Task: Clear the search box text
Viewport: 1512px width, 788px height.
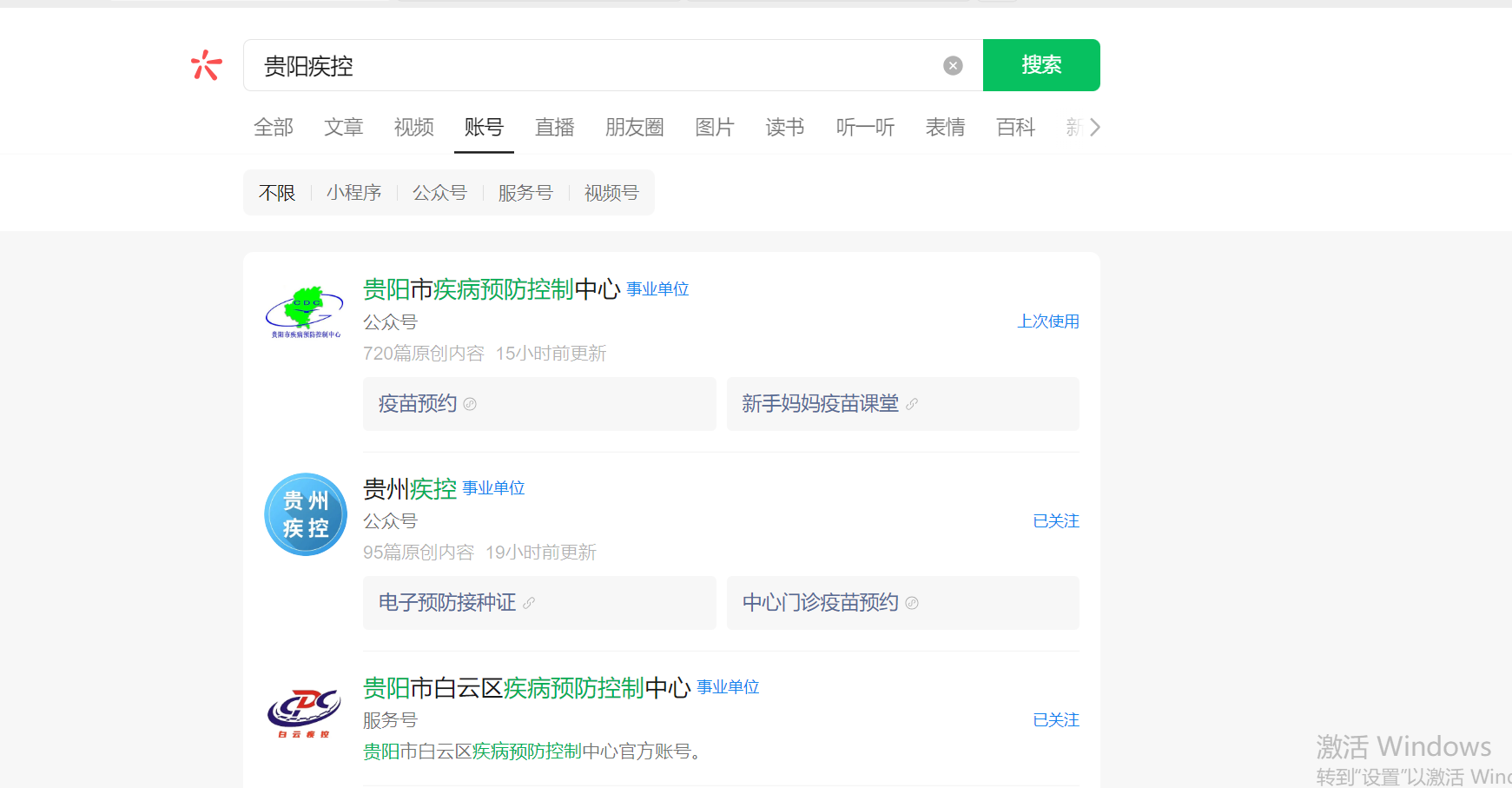Action: [x=953, y=65]
